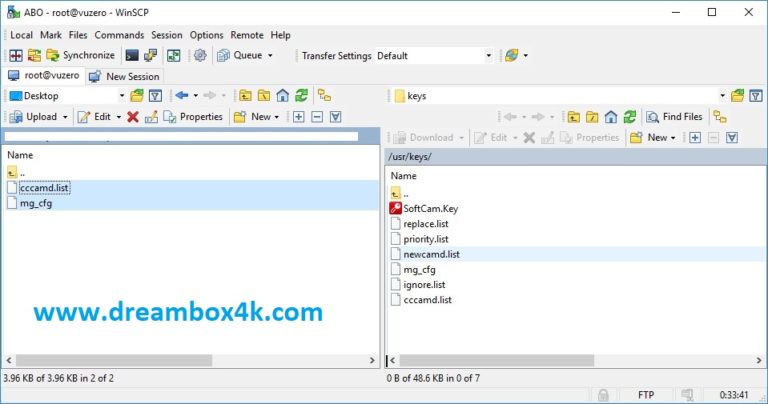Open the Session menu
This screenshot has width=768, height=404.
tap(167, 35)
